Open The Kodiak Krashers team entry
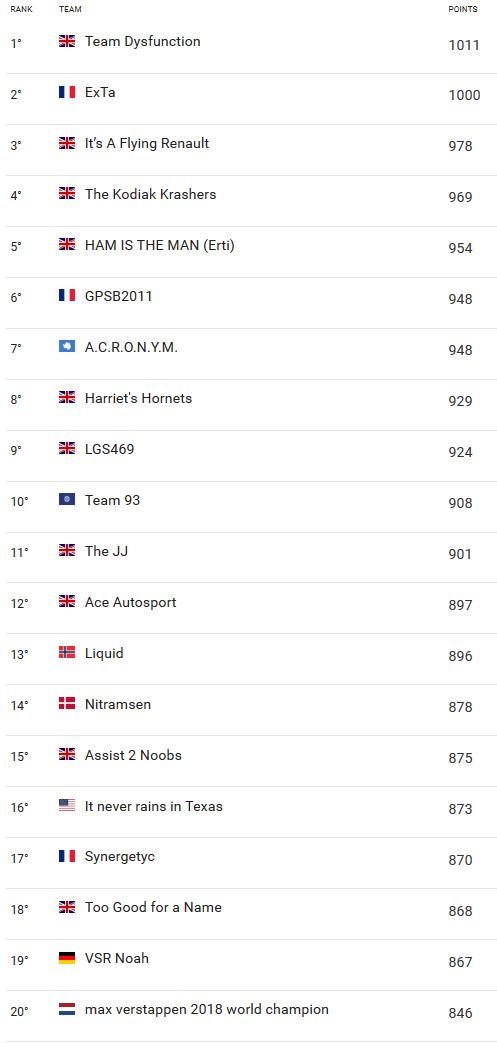The width and height of the screenshot is (497, 1043). tap(150, 194)
